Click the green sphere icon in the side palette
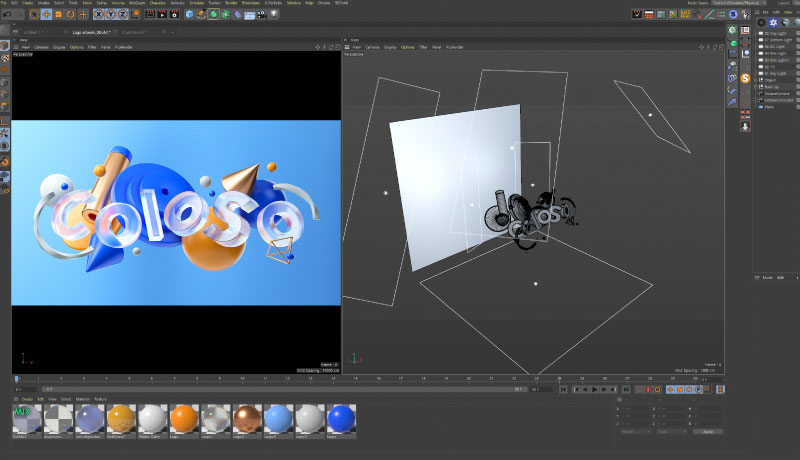 733,43
